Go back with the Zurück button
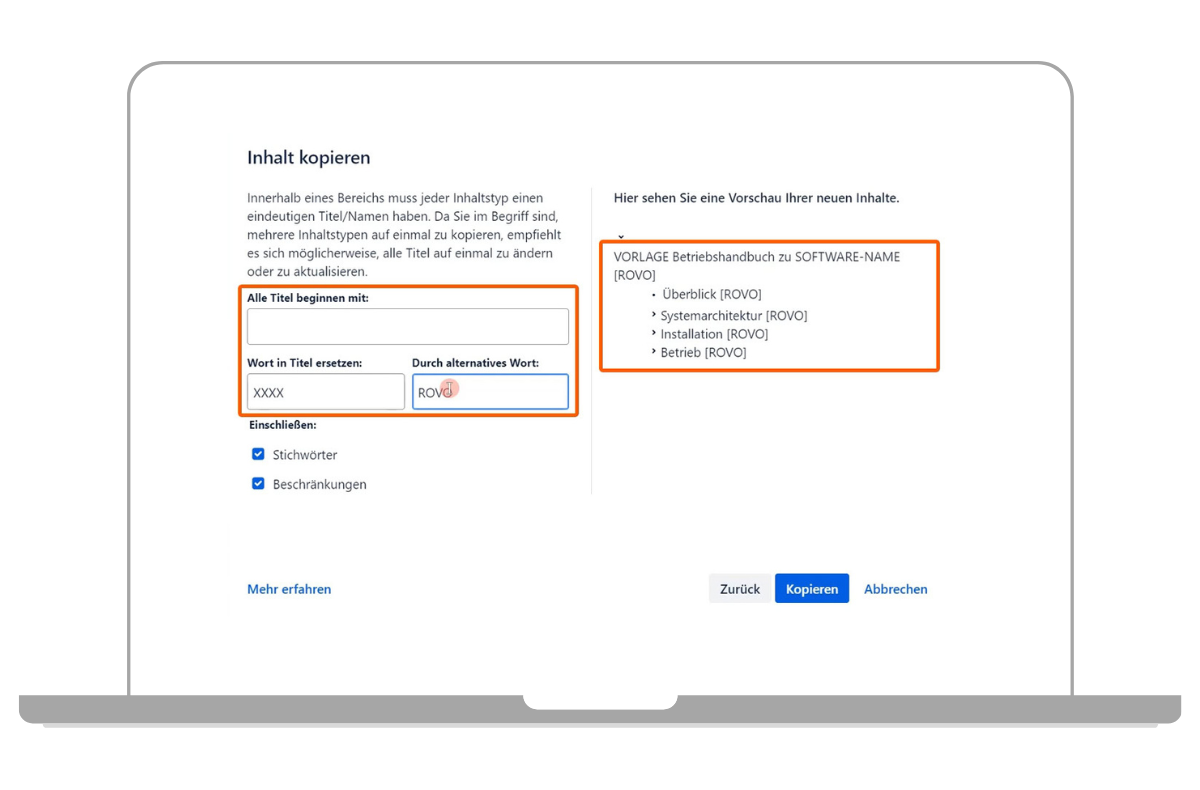Screen dimensions: 1200x790 pyautogui.click(x=740, y=589)
